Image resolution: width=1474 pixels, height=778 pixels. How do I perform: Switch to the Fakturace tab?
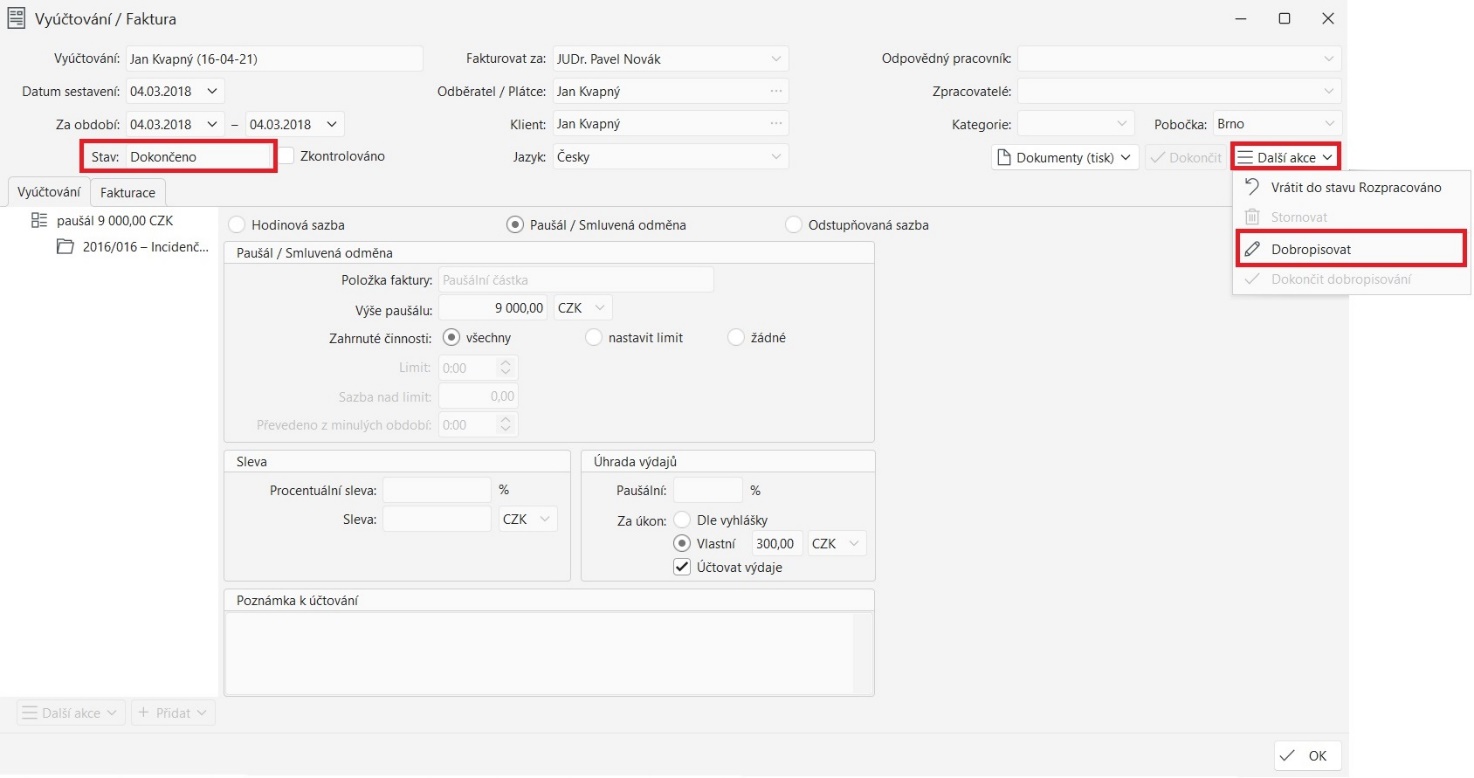(x=128, y=192)
